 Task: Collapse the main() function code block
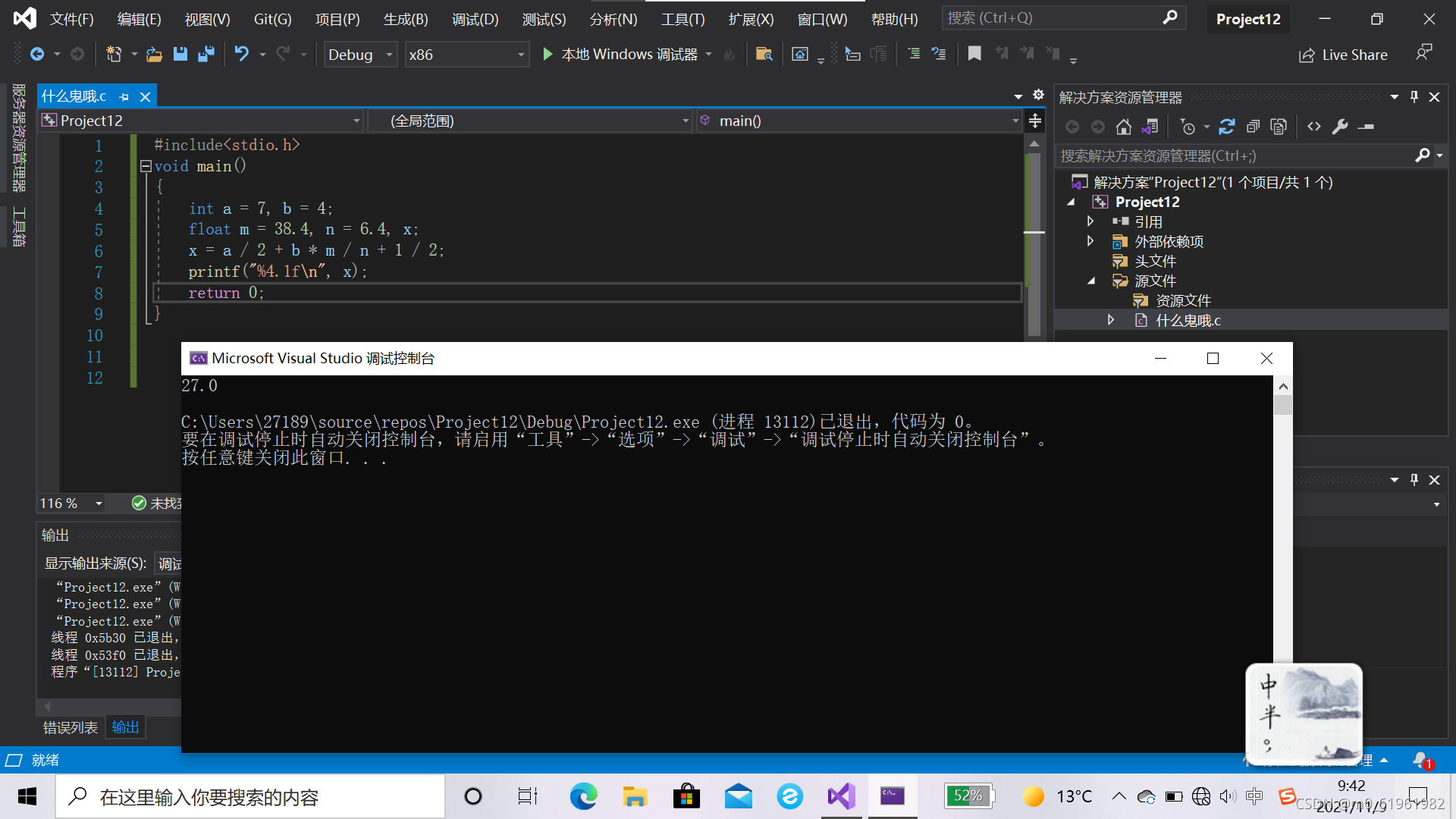pos(146,166)
